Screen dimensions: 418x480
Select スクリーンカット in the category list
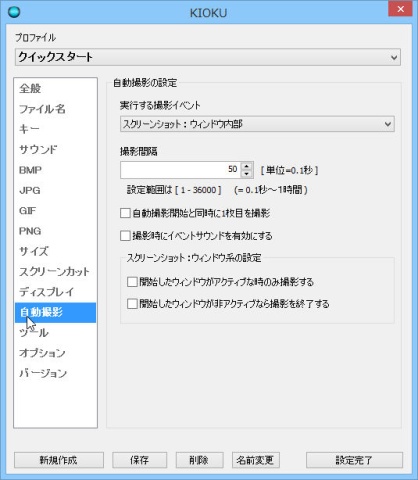[x=55, y=272]
